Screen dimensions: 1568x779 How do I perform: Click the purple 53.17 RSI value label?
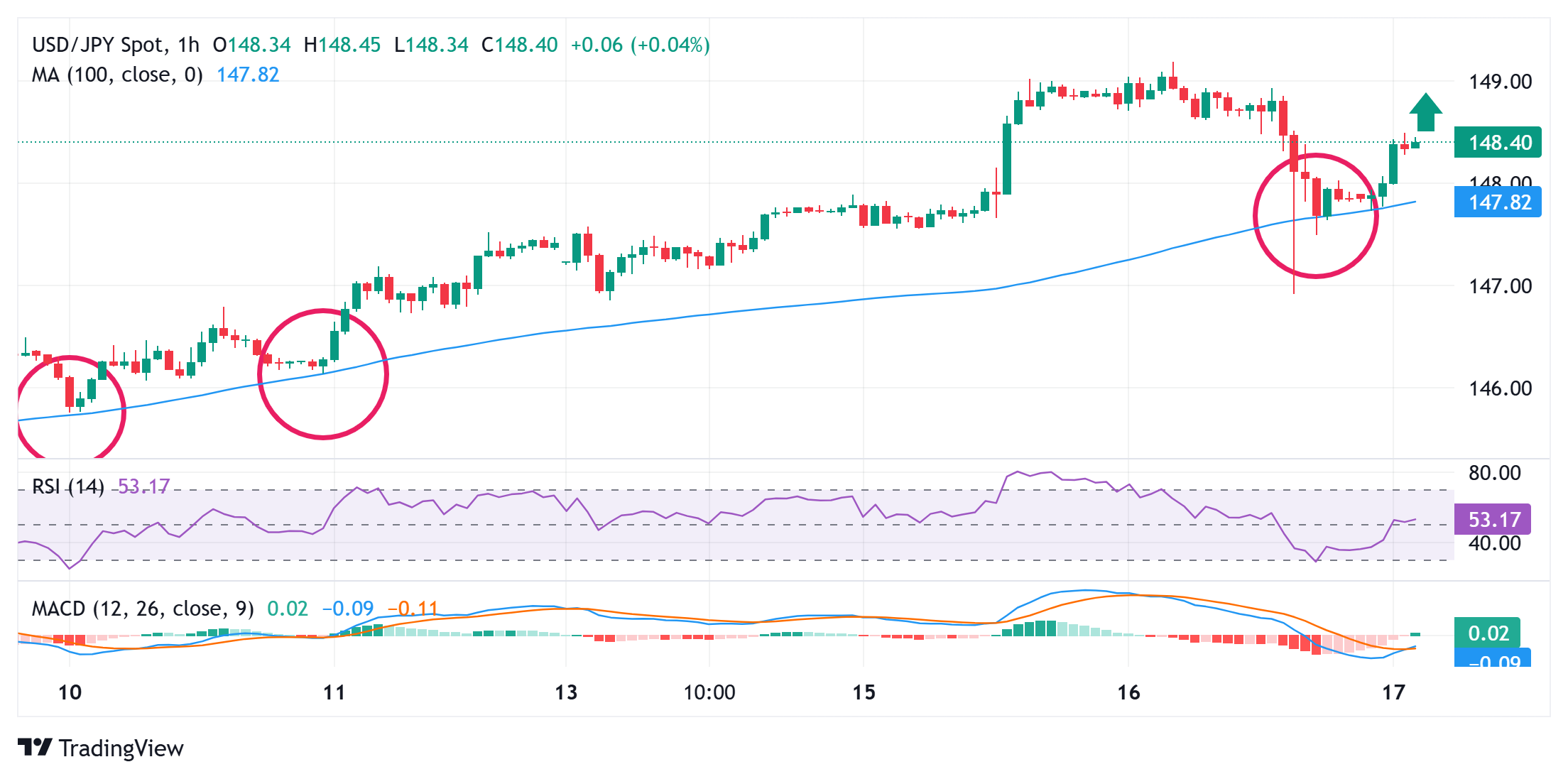[x=1492, y=519]
